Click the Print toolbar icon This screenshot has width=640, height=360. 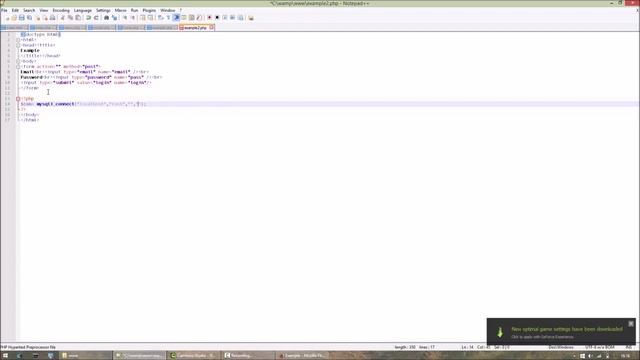[x=53, y=18]
